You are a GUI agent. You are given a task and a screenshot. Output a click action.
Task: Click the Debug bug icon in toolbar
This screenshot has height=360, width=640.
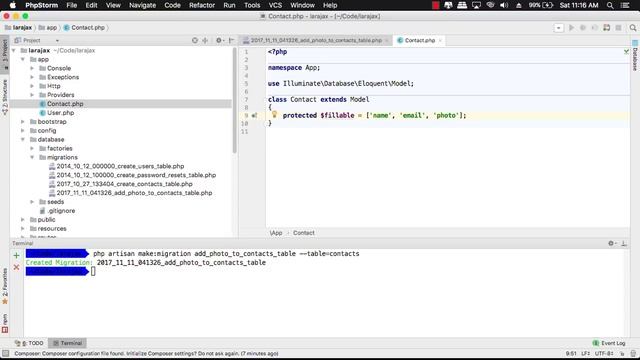(x=583, y=28)
